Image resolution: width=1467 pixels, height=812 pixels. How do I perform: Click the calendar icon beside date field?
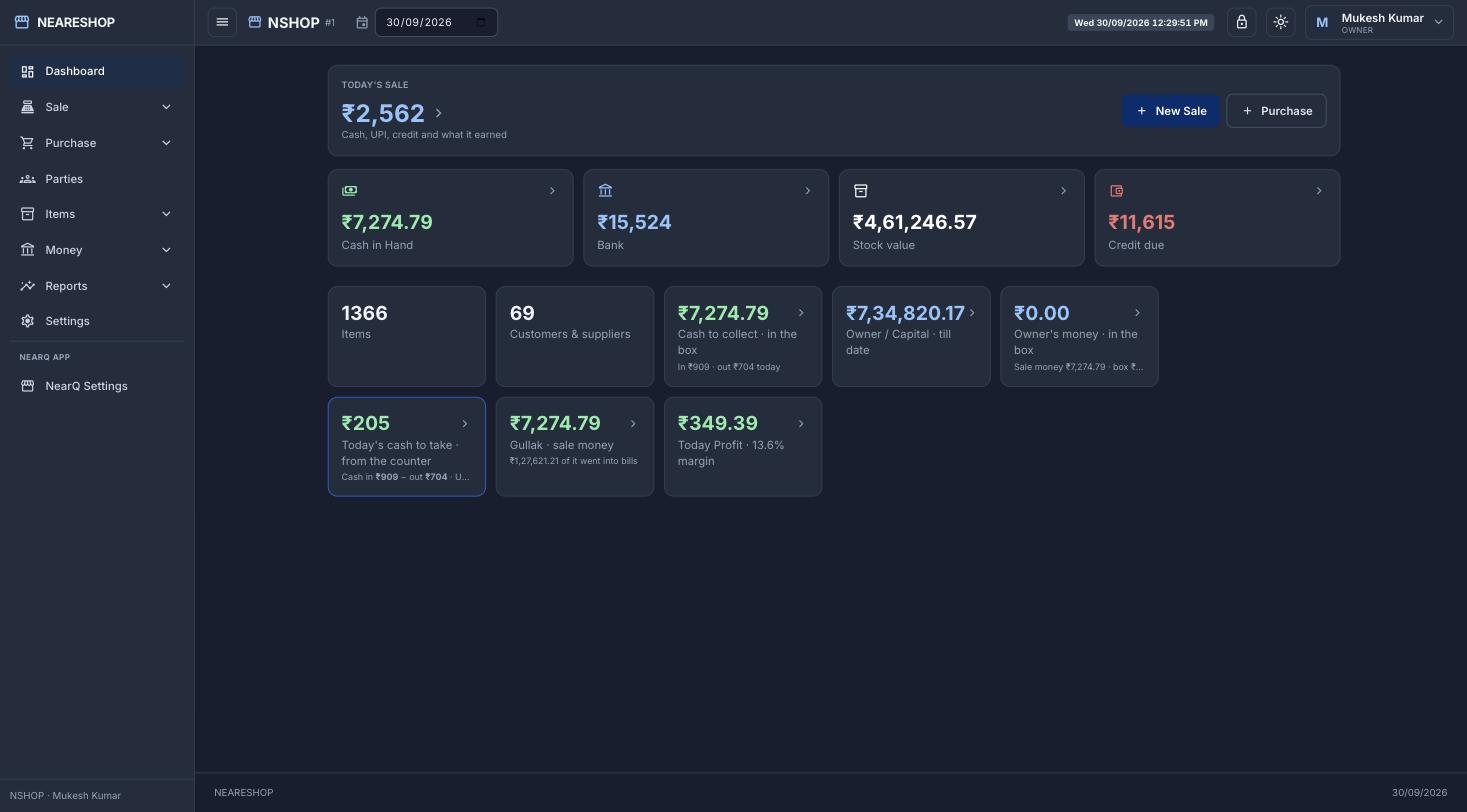(362, 22)
